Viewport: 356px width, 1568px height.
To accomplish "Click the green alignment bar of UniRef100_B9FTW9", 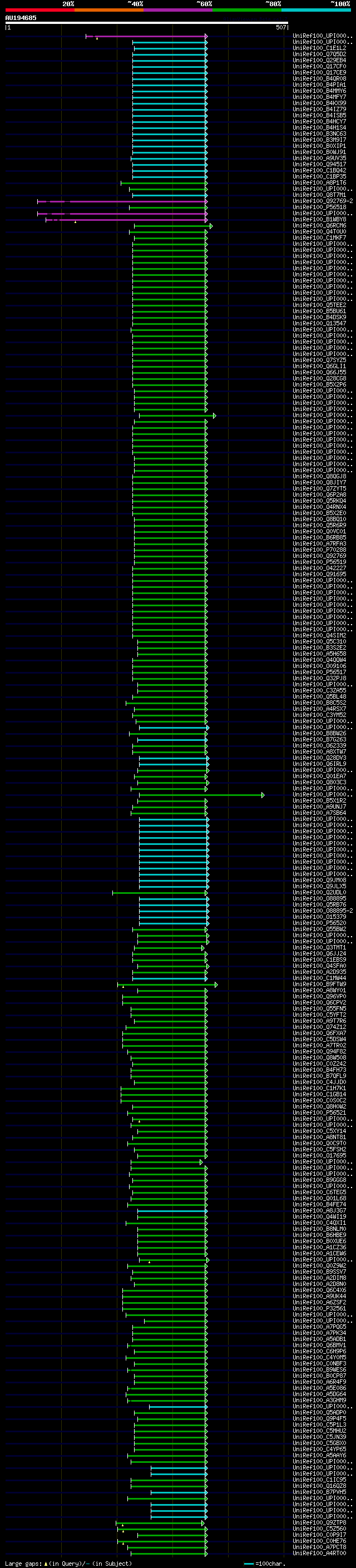I will click(167, 985).
